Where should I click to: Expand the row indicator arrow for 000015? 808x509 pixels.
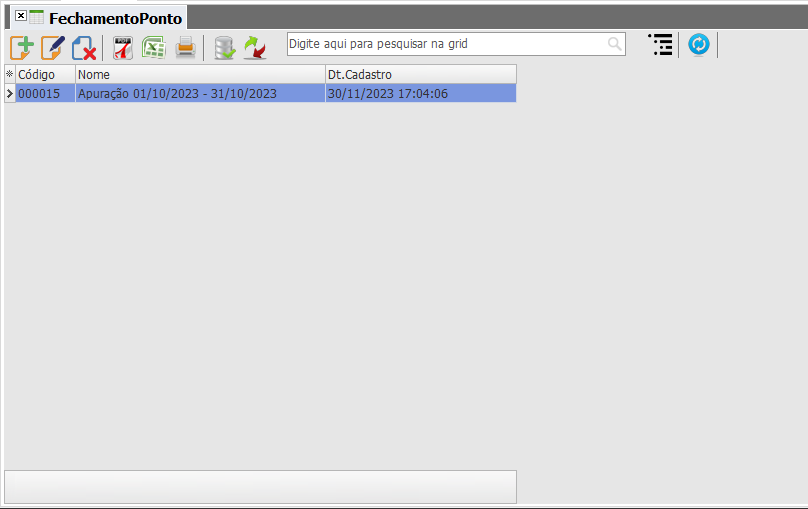coord(10,93)
